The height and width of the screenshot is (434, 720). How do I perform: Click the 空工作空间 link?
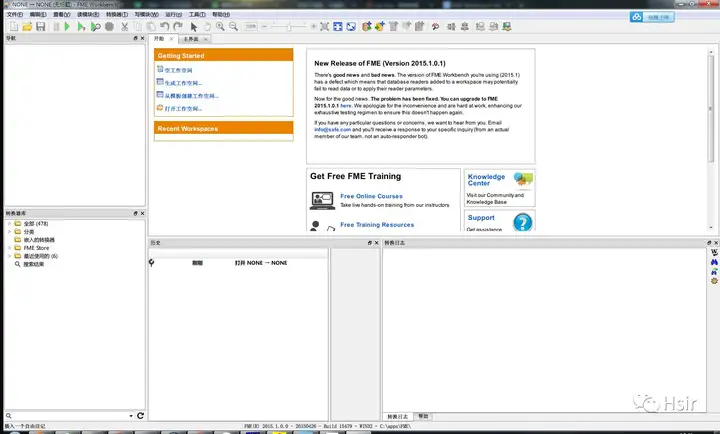coord(179,70)
